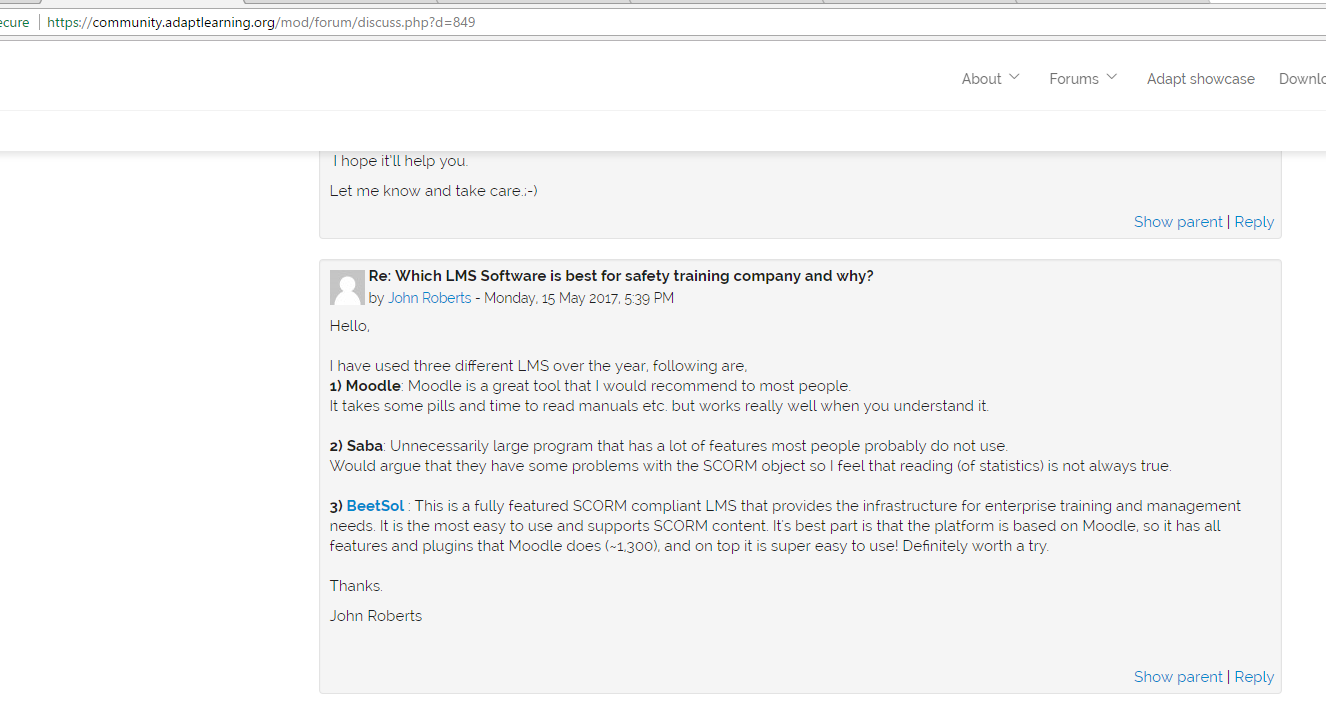
Task: Expand the About menu chevron arrow
Action: [x=1014, y=77]
